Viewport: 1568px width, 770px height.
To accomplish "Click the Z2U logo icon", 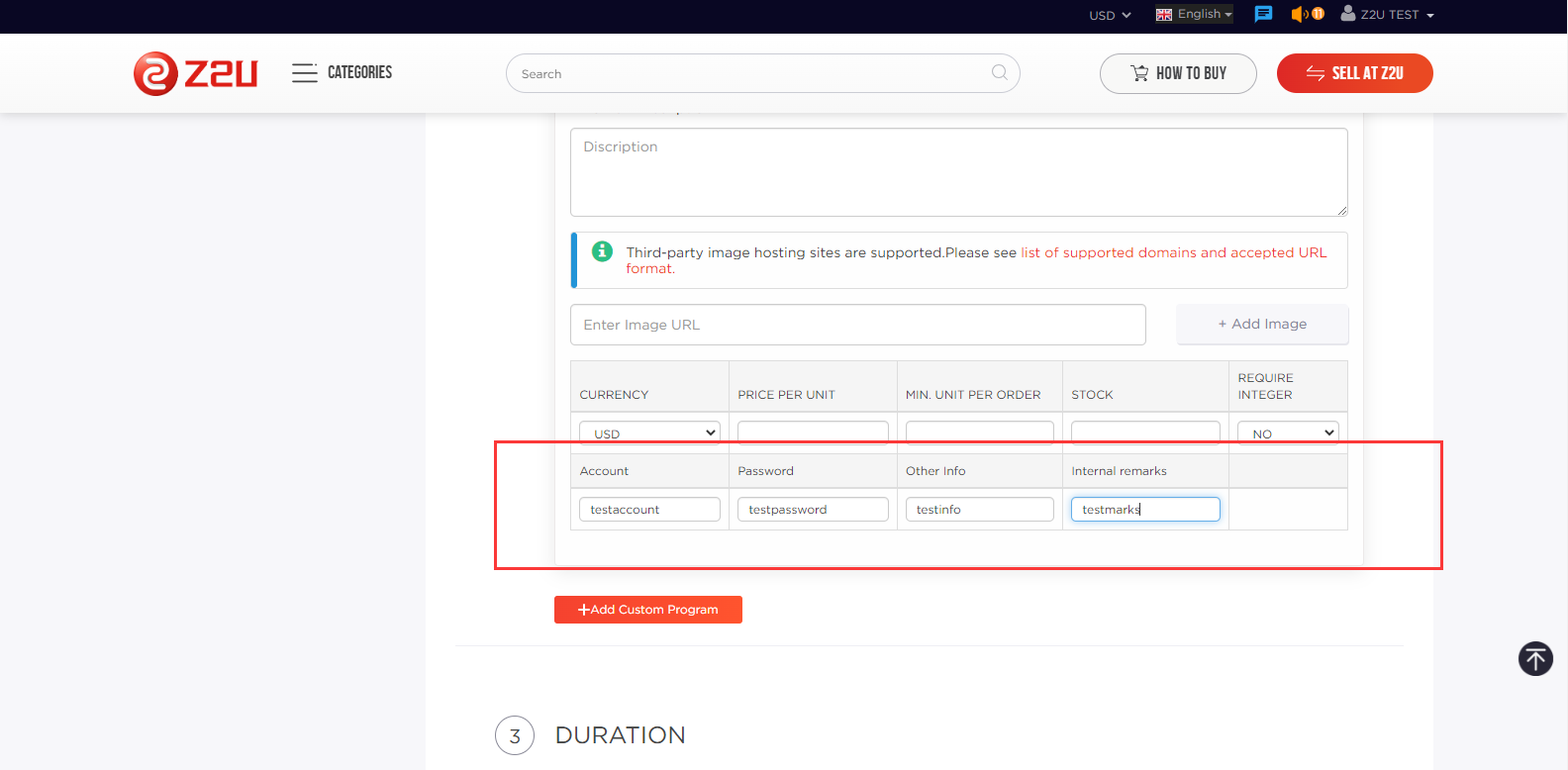I will click(156, 73).
